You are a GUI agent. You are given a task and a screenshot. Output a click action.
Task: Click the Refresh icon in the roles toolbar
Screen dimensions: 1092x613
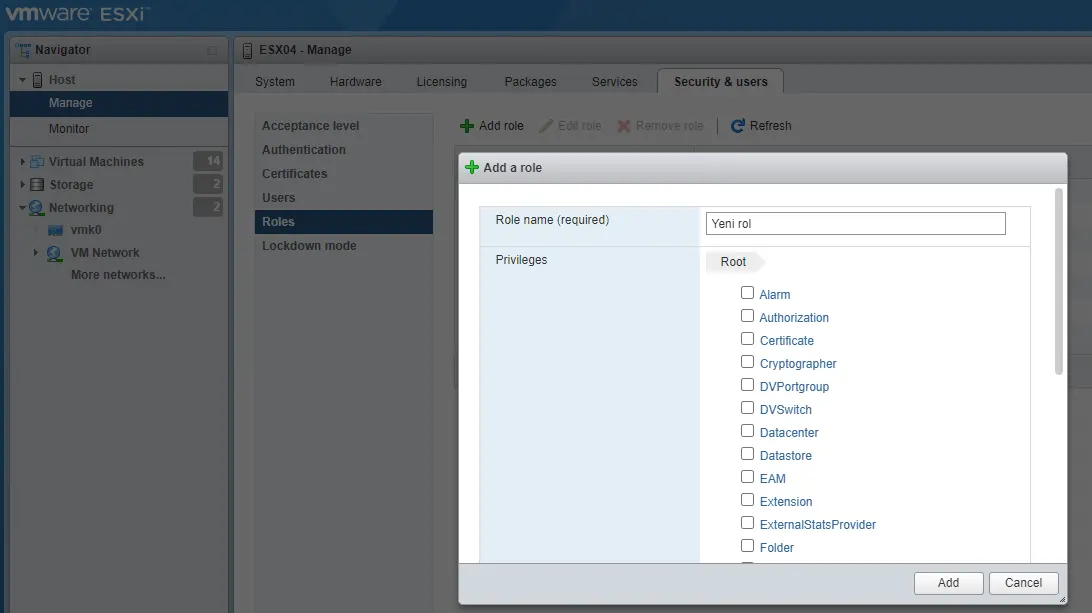(x=738, y=126)
